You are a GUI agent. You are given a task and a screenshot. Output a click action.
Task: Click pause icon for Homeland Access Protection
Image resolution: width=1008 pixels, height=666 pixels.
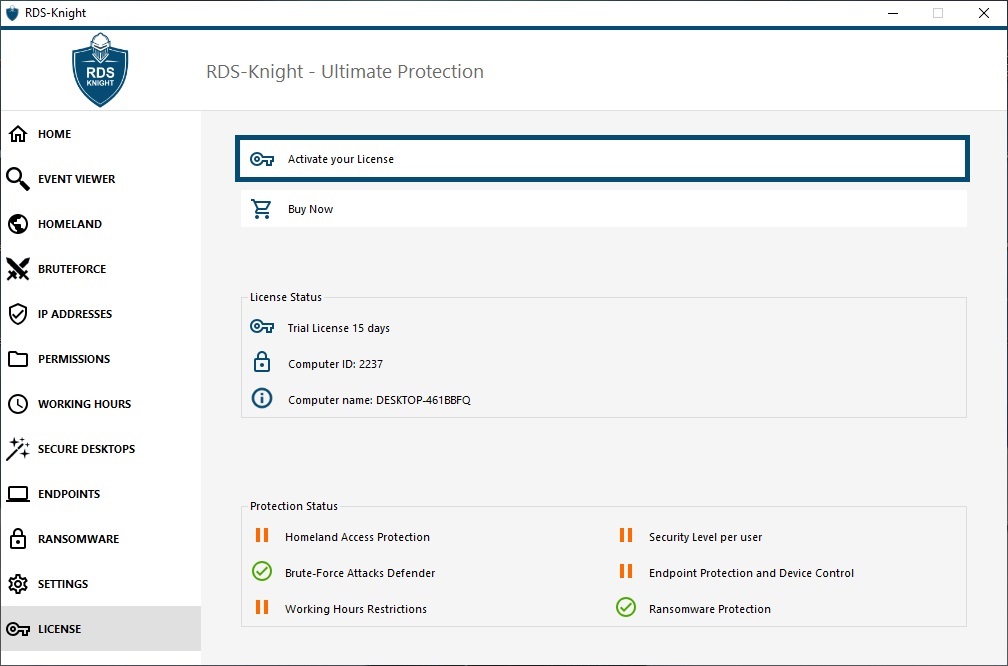pos(262,535)
